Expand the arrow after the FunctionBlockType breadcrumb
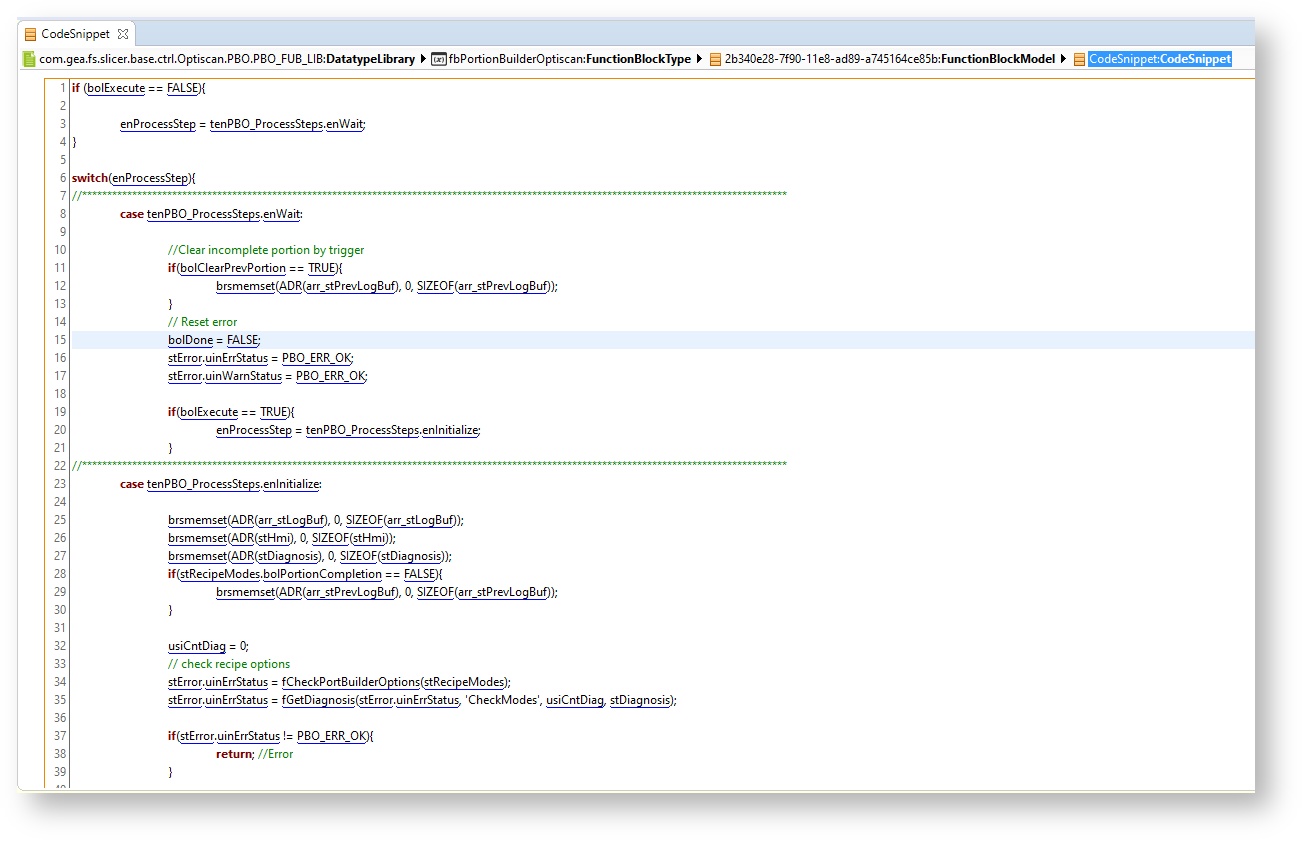The width and height of the screenshot is (1303, 841). (699, 59)
